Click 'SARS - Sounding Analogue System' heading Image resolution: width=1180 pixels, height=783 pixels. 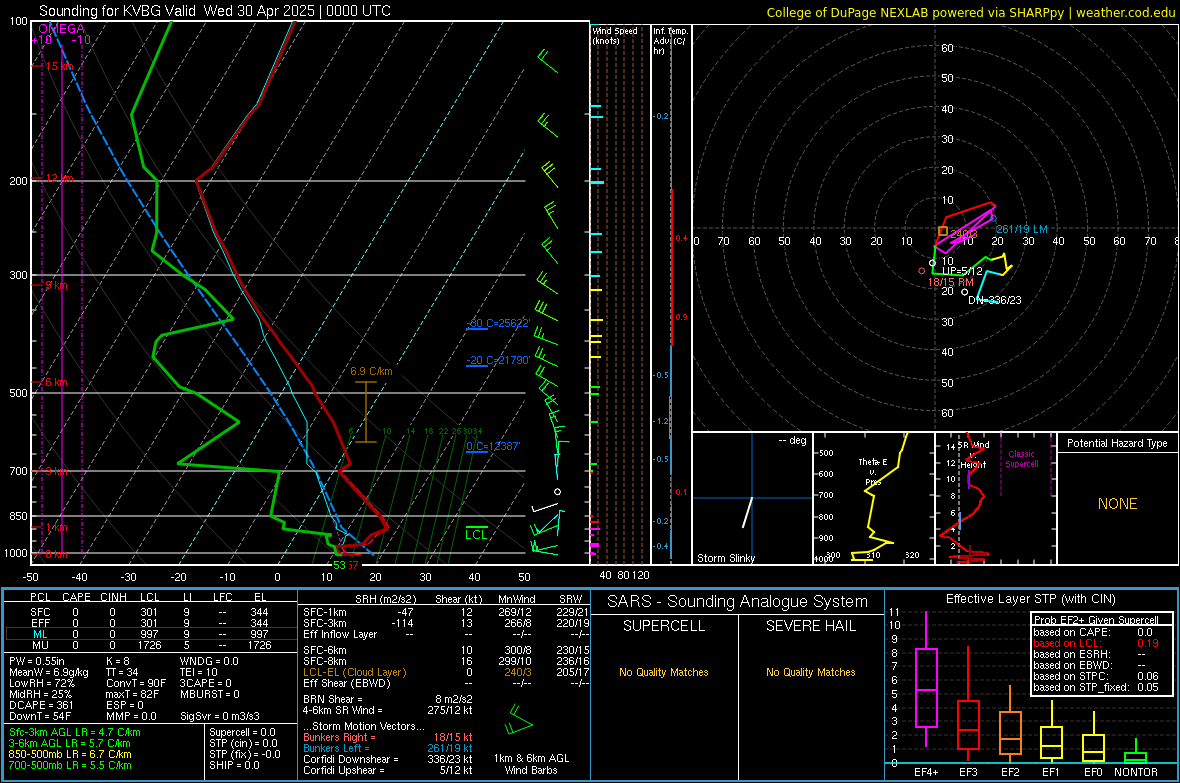[x=738, y=602]
